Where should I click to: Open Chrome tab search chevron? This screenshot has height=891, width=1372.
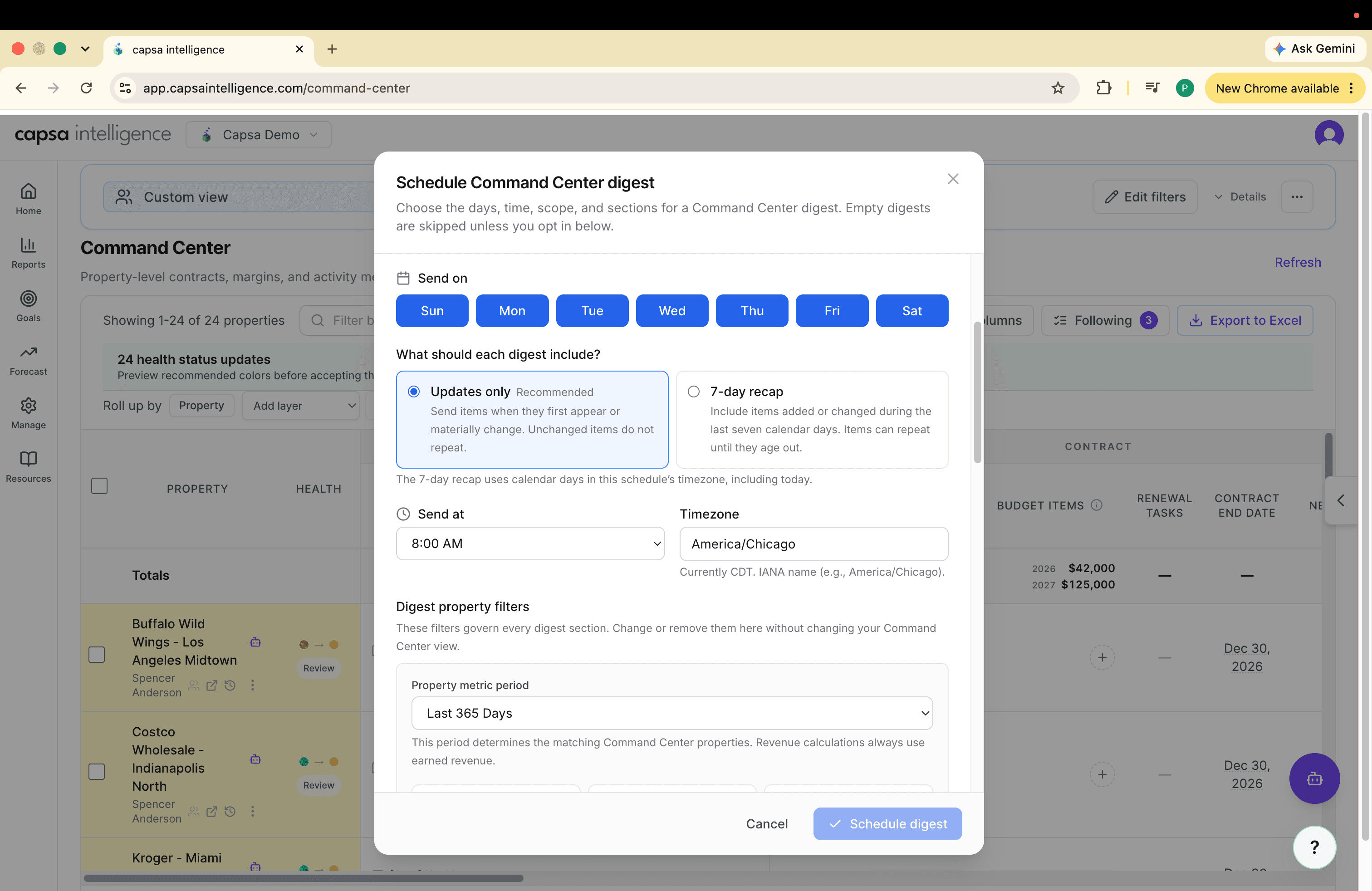coord(85,49)
